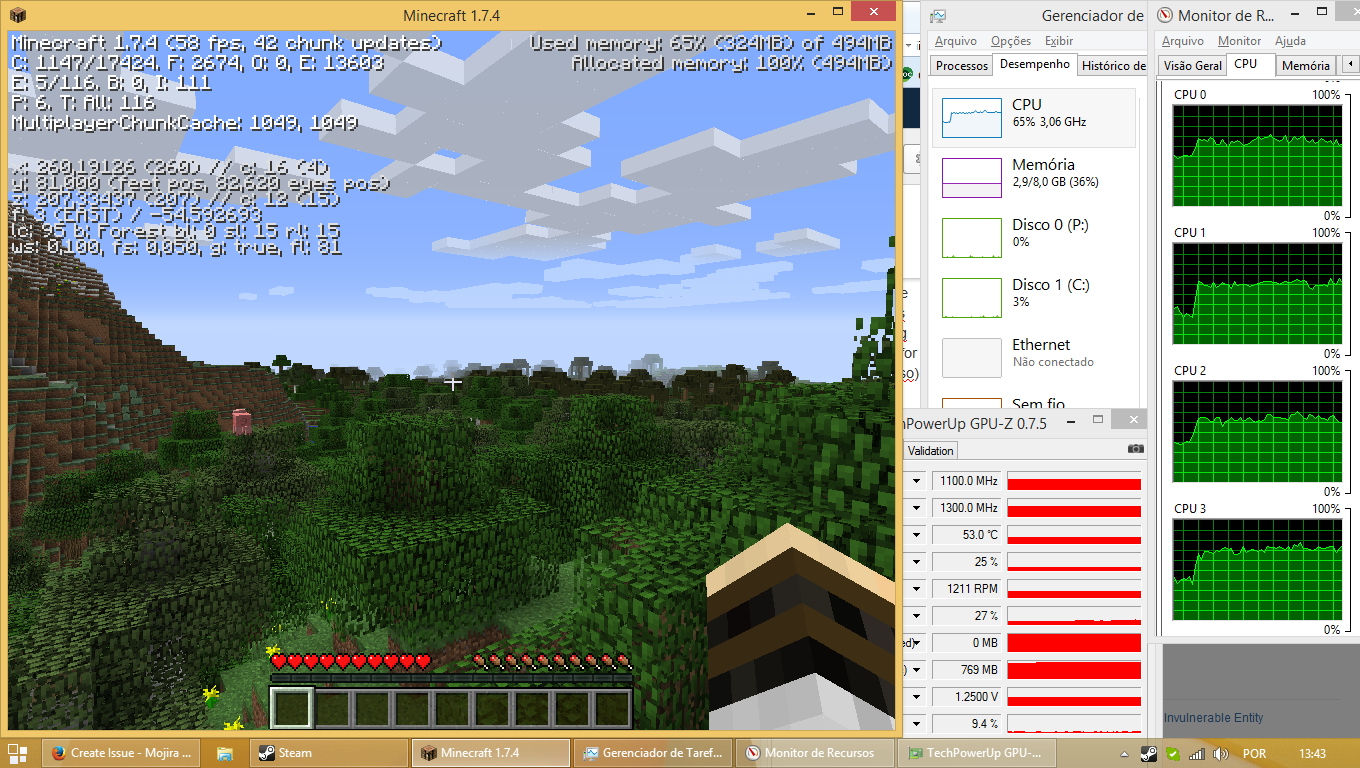The height and width of the screenshot is (768, 1360).
Task: Switch to Gerenciador de Tarefas taskbar button
Action: click(653, 753)
